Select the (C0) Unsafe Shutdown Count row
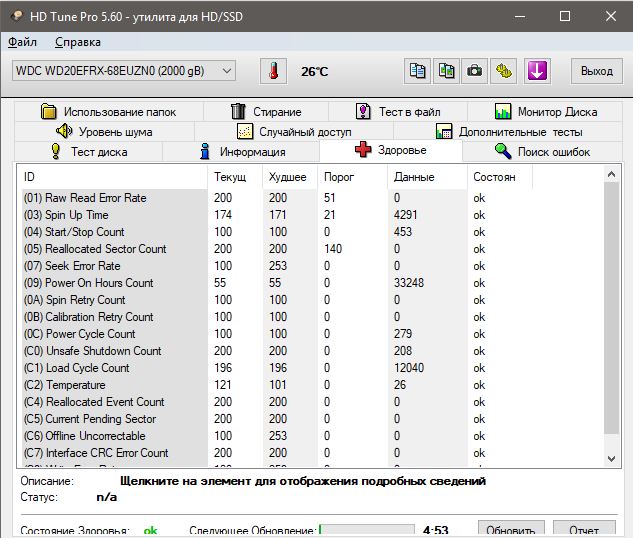Screen dimensions: 633x538 275,351
